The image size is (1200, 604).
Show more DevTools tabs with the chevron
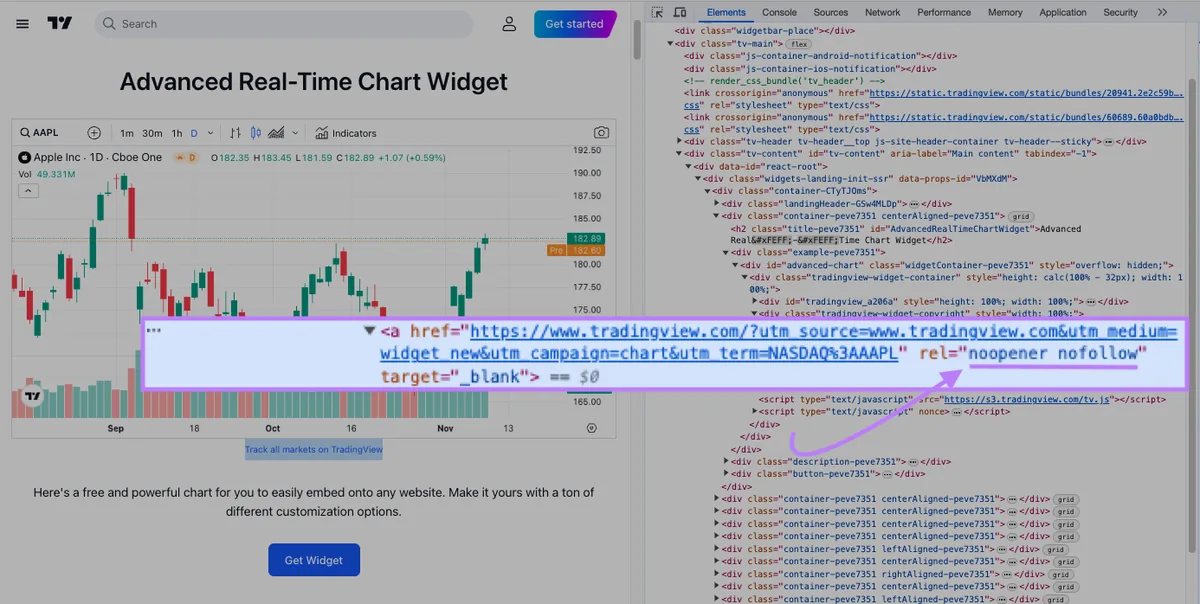tap(1162, 12)
